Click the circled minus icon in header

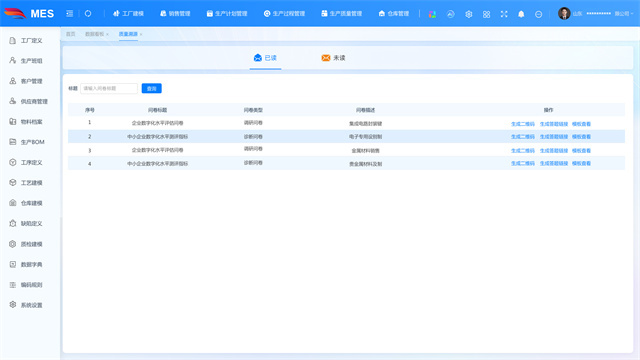pyautogui.click(x=538, y=14)
